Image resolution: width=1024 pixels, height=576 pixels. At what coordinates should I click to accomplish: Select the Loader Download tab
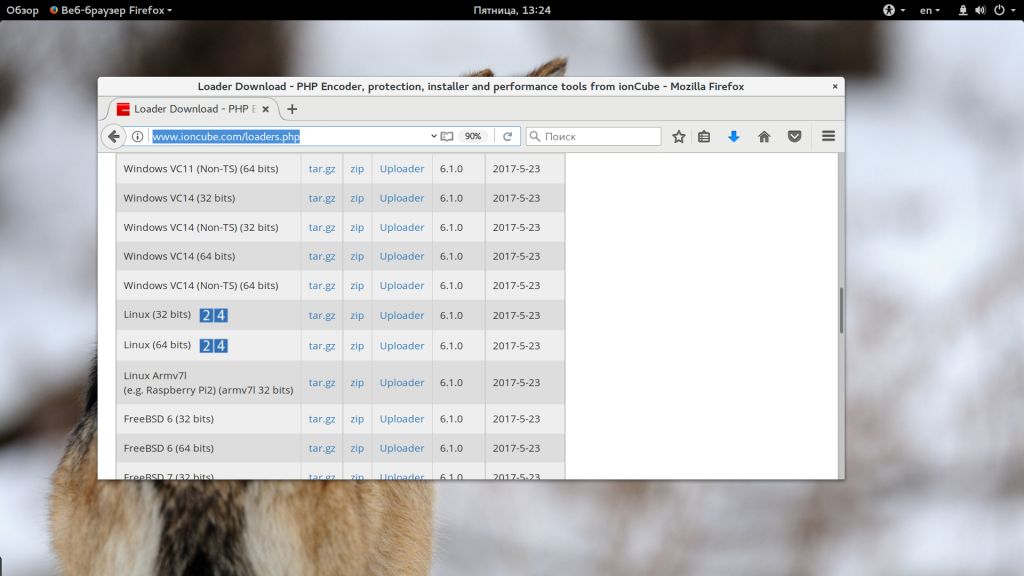click(190, 109)
